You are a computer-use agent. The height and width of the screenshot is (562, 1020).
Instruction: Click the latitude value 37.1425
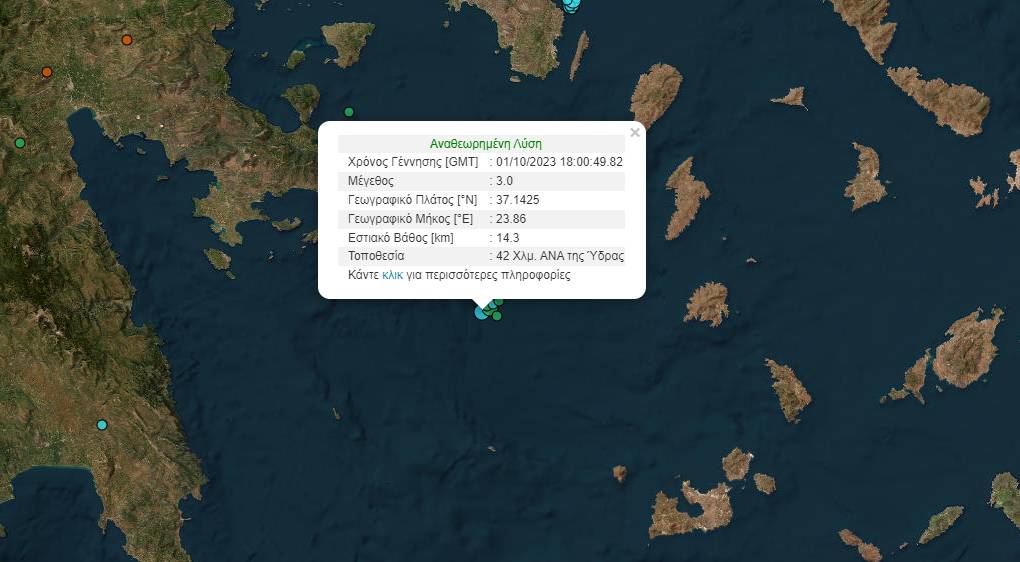point(517,200)
